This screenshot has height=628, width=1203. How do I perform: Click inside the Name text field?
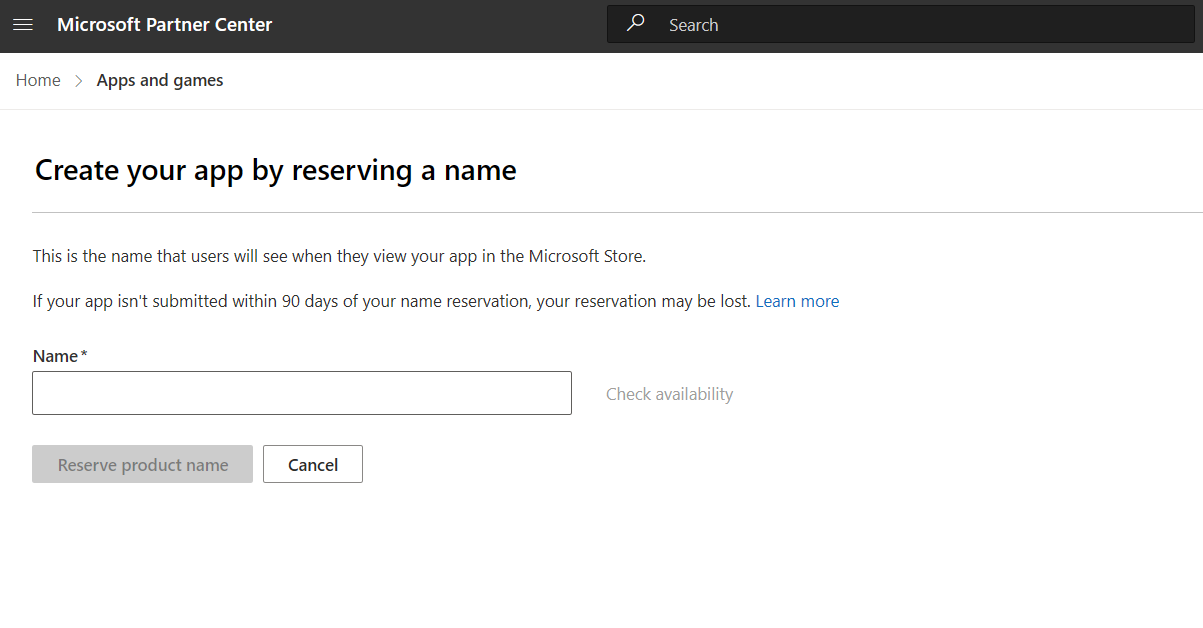pos(301,393)
